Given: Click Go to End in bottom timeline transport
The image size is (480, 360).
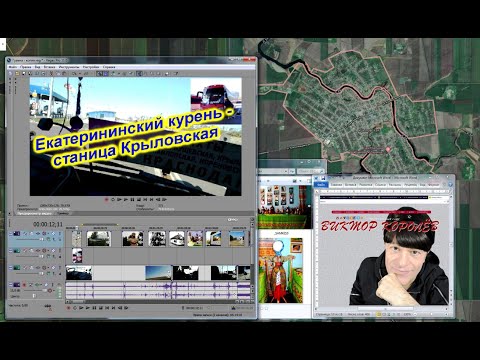Looking at the screenshot, I should pyautogui.click(x=113, y=308).
